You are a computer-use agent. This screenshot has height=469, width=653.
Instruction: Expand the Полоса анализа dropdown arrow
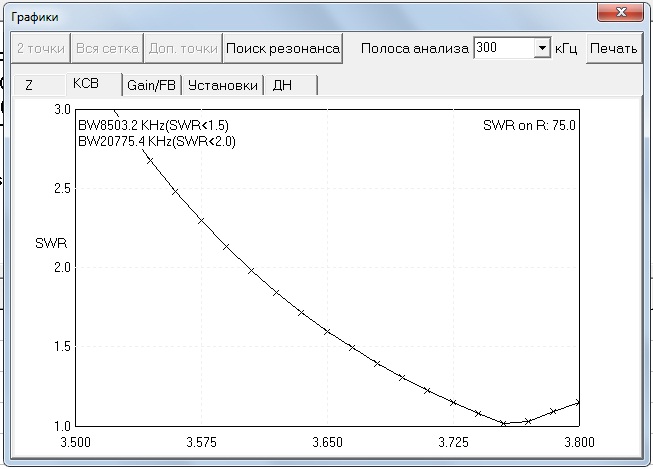(541, 48)
